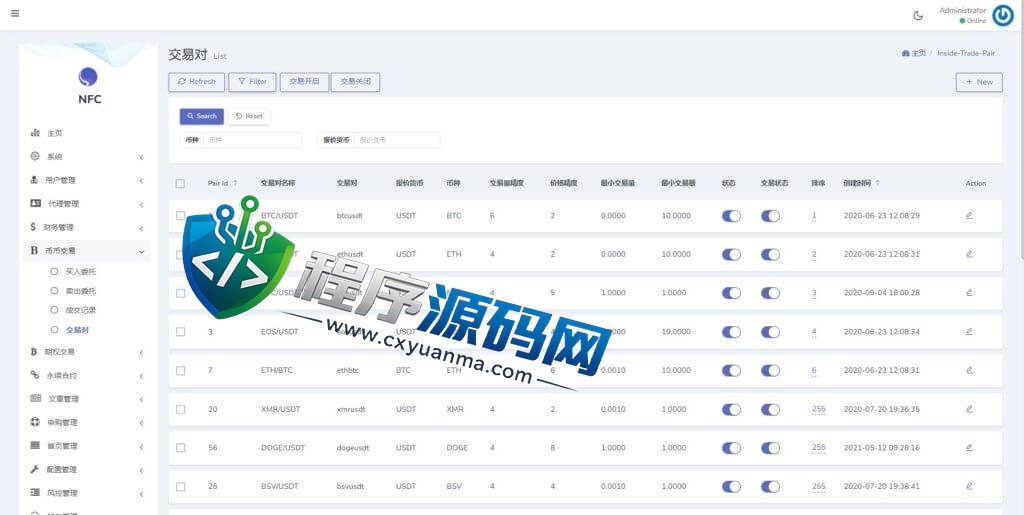Edit the ETH/BTC row
The height and width of the screenshot is (515, 1024).
point(969,370)
